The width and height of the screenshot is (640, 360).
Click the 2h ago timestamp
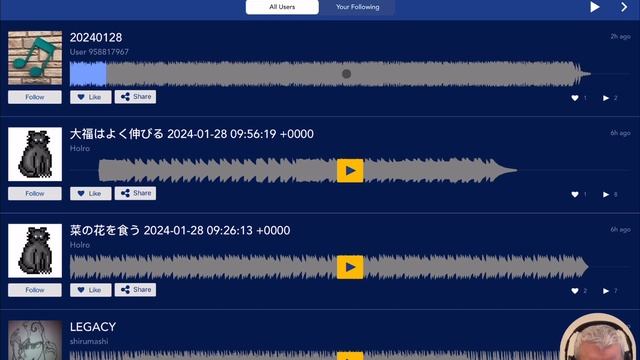(x=620, y=37)
